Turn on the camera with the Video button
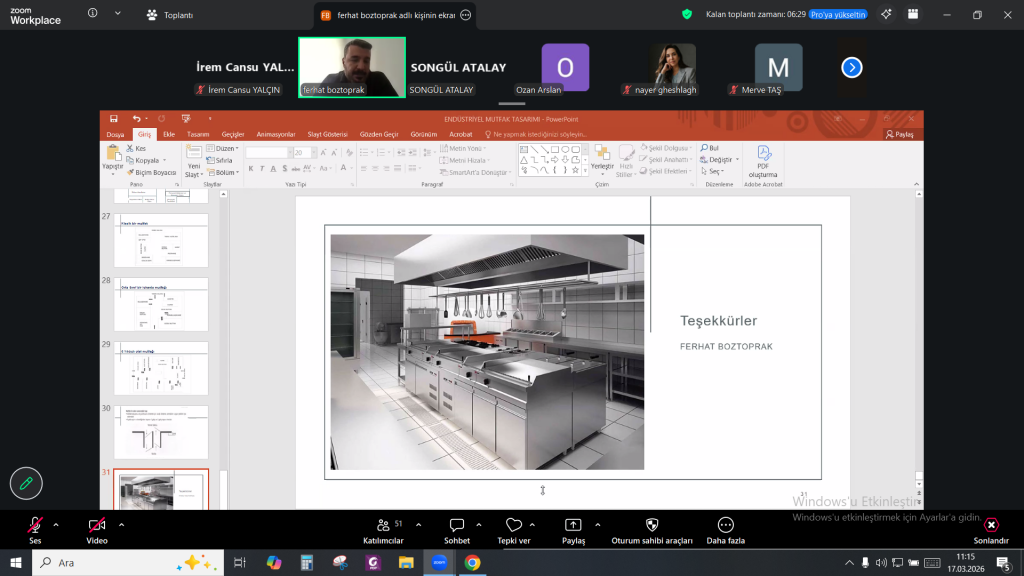 (x=96, y=525)
